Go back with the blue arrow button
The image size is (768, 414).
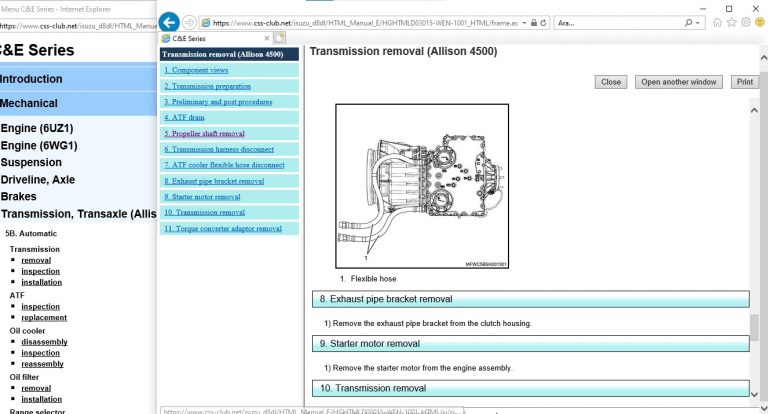click(x=169, y=23)
